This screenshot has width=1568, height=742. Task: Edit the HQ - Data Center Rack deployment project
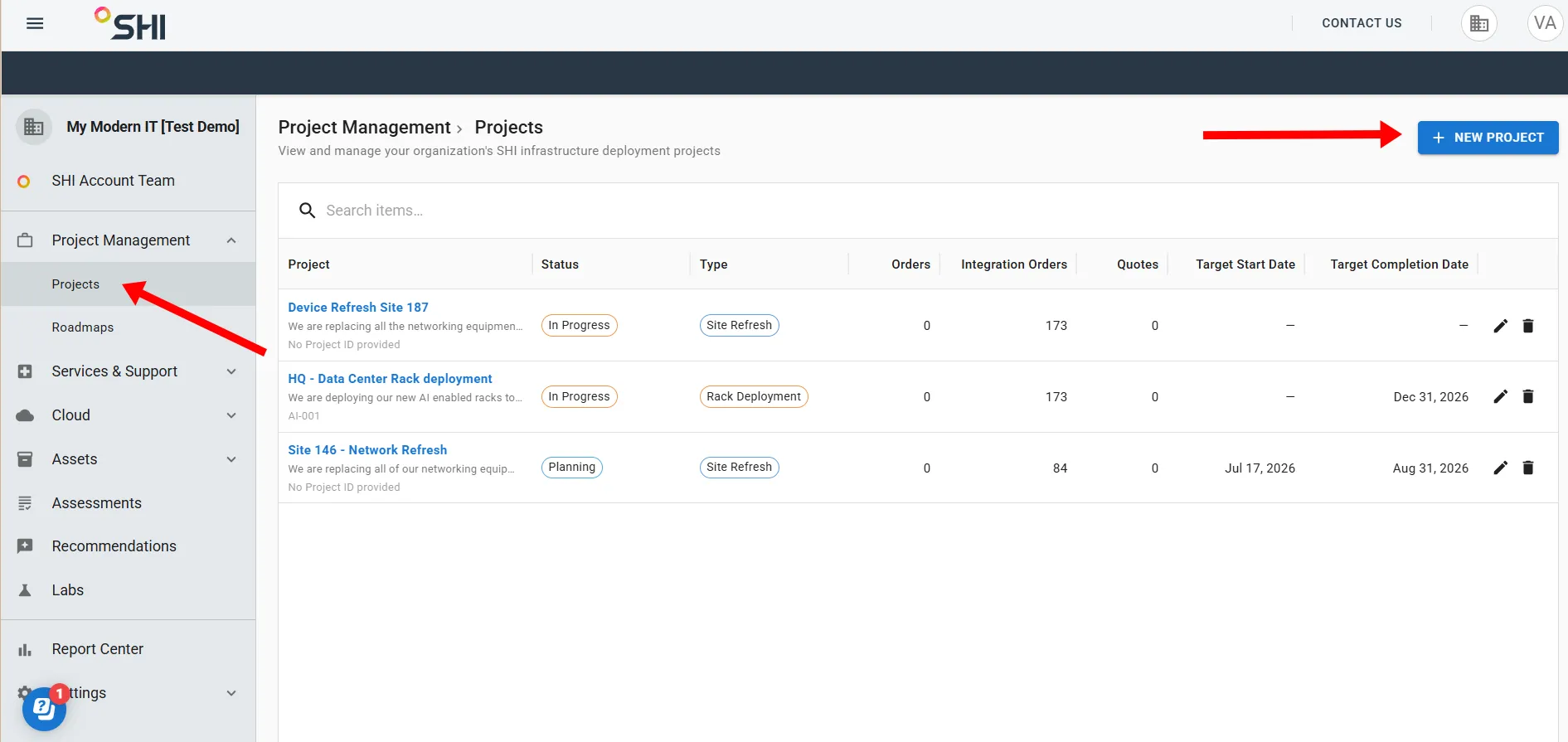pyautogui.click(x=1500, y=396)
